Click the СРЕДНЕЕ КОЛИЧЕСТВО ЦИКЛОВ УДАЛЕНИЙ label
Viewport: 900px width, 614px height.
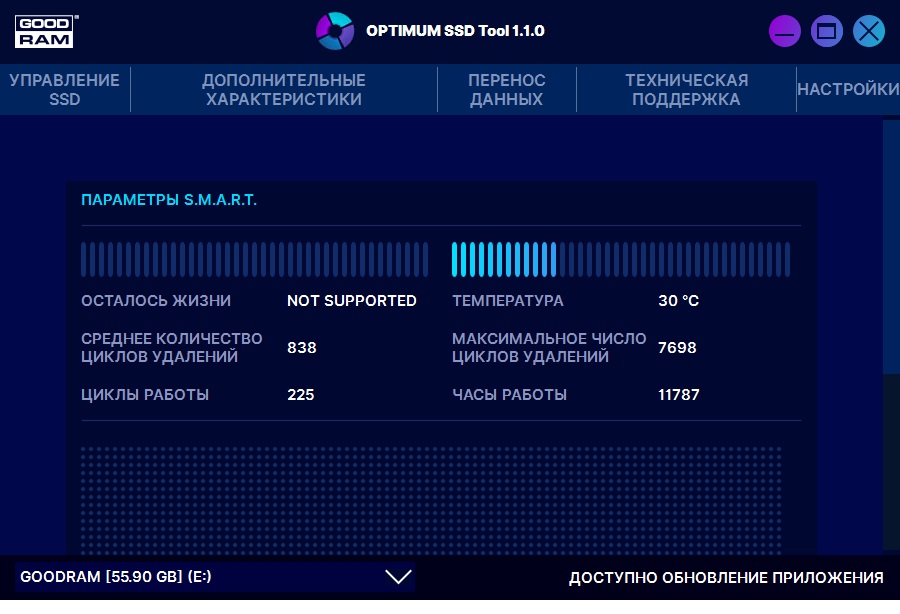(x=172, y=348)
